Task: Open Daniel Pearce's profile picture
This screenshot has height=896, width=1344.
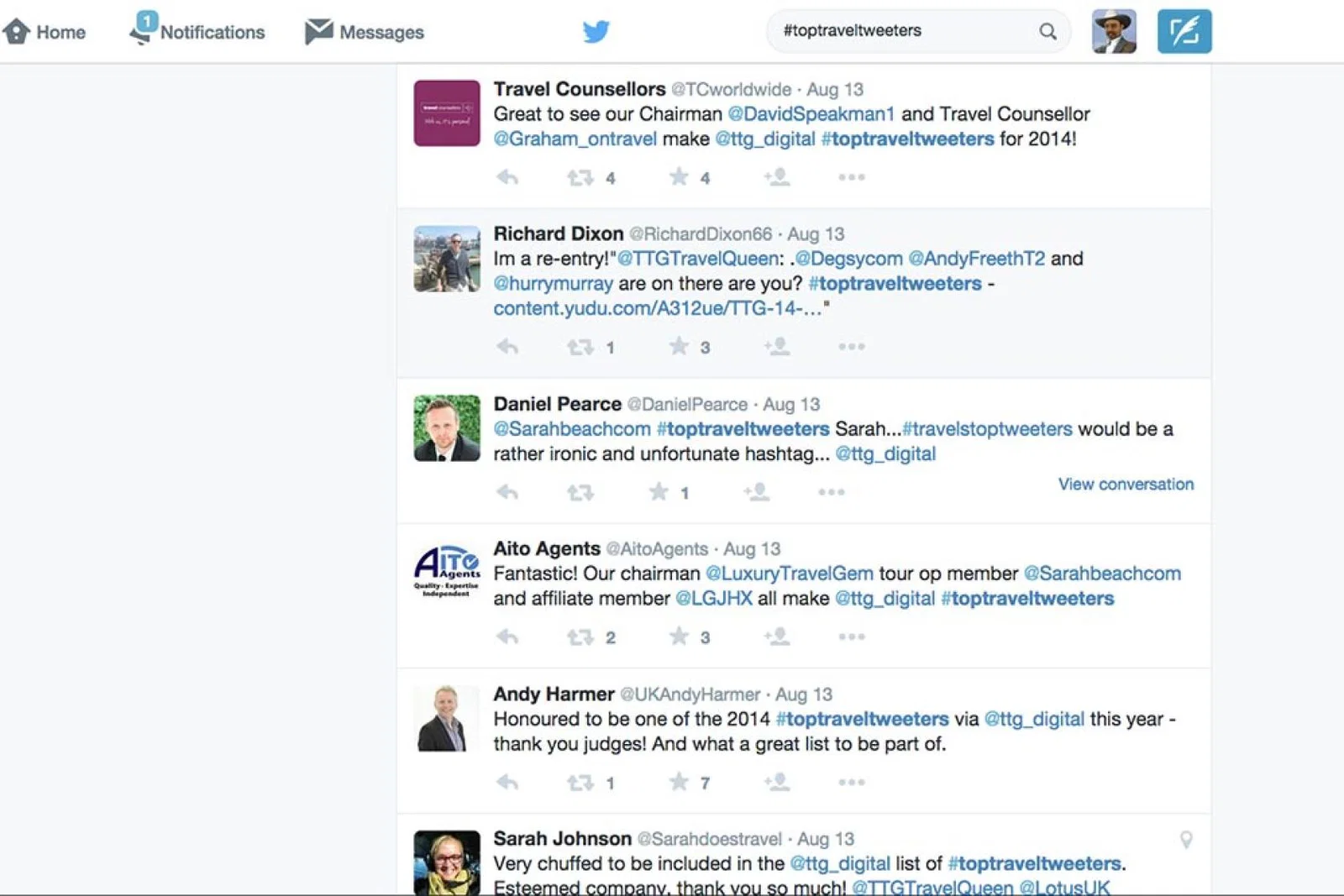Action: [x=447, y=428]
